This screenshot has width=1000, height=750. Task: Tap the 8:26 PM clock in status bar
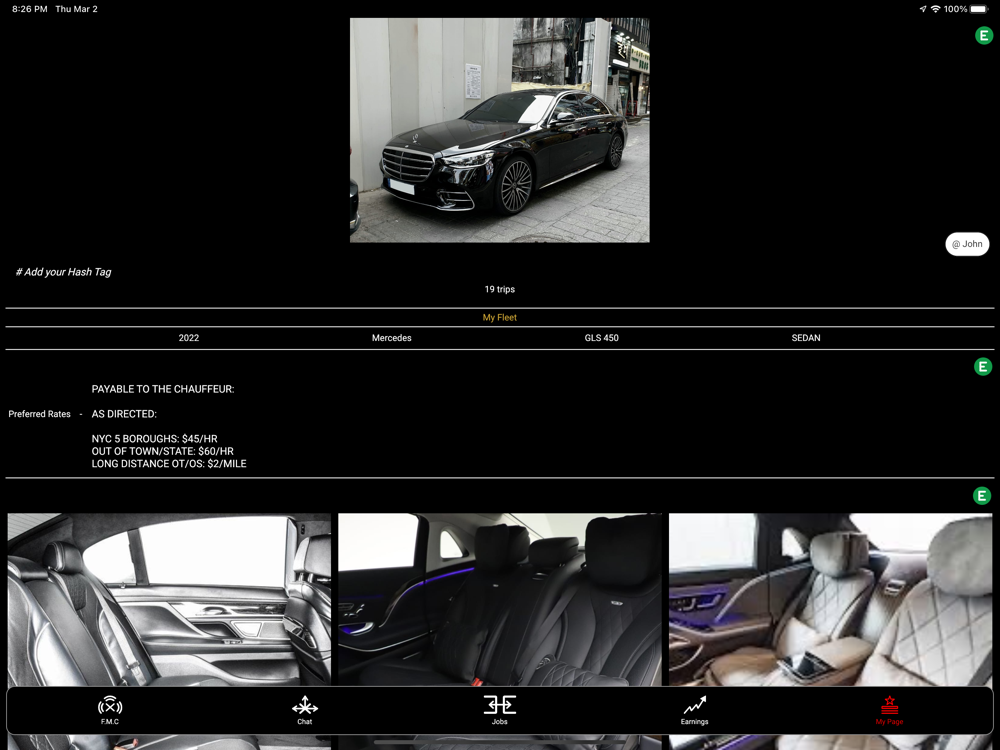click(x=29, y=9)
